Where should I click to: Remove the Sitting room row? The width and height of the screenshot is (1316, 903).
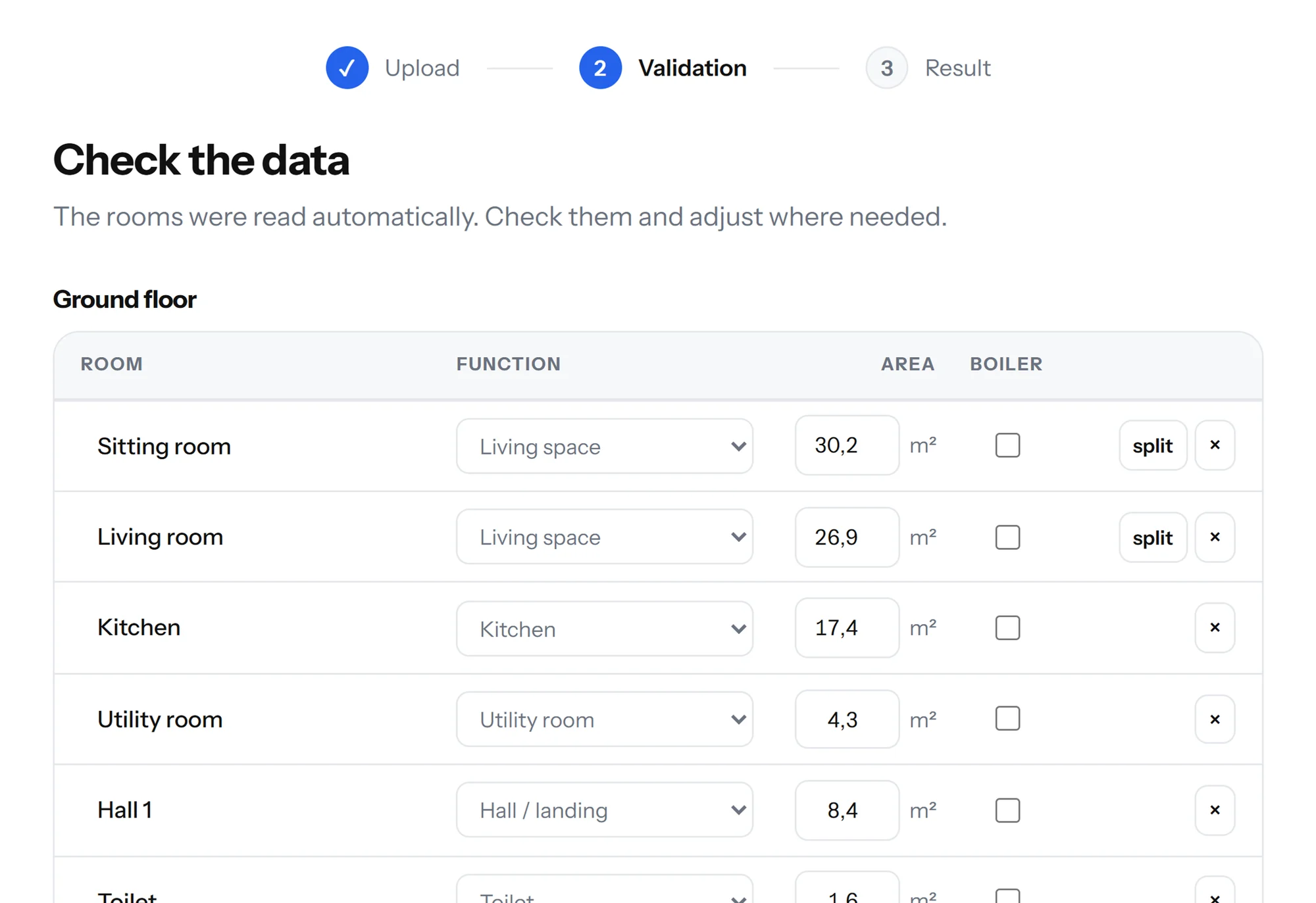[1215, 445]
